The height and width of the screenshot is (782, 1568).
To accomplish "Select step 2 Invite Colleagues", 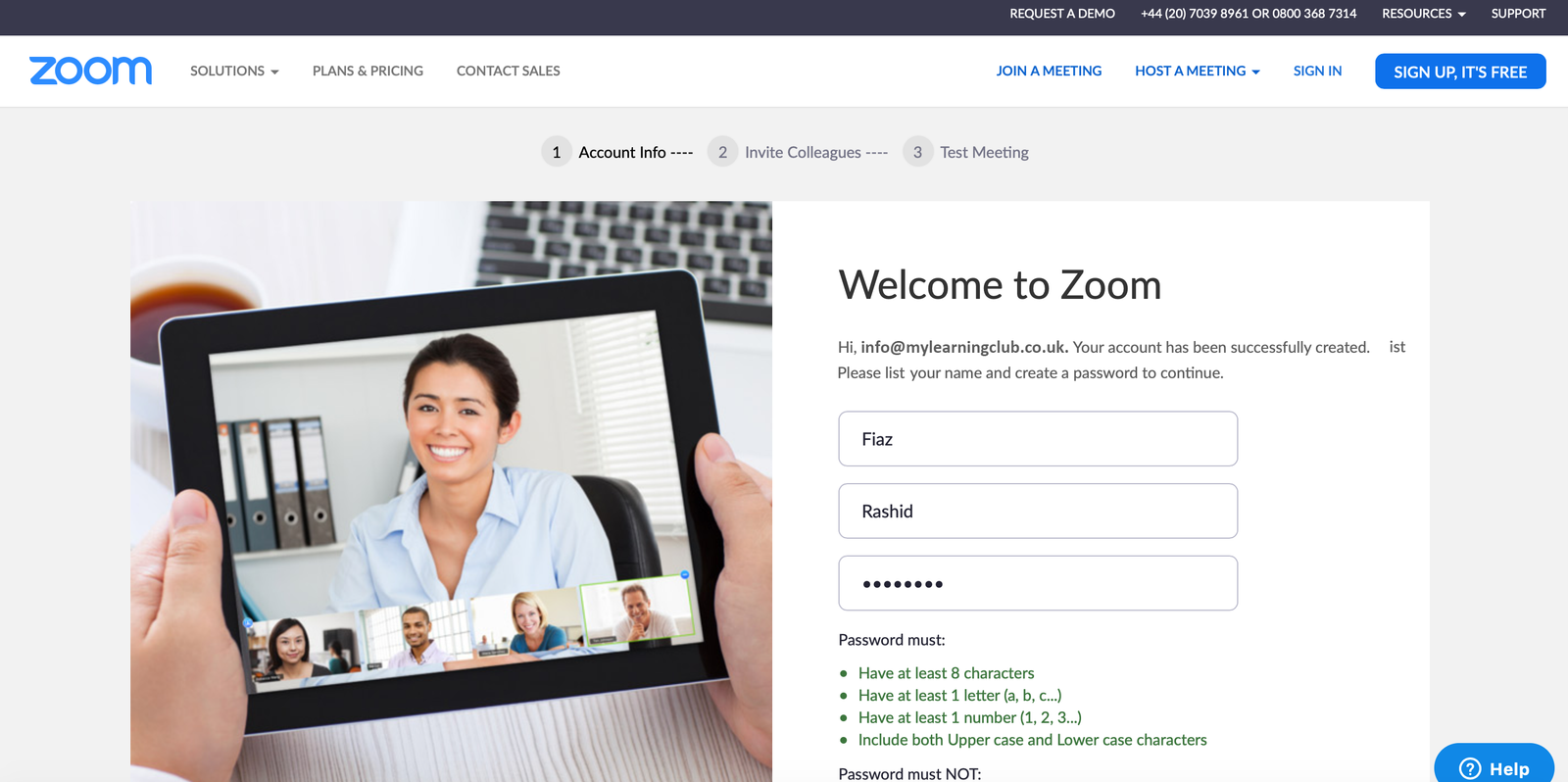I will click(798, 152).
